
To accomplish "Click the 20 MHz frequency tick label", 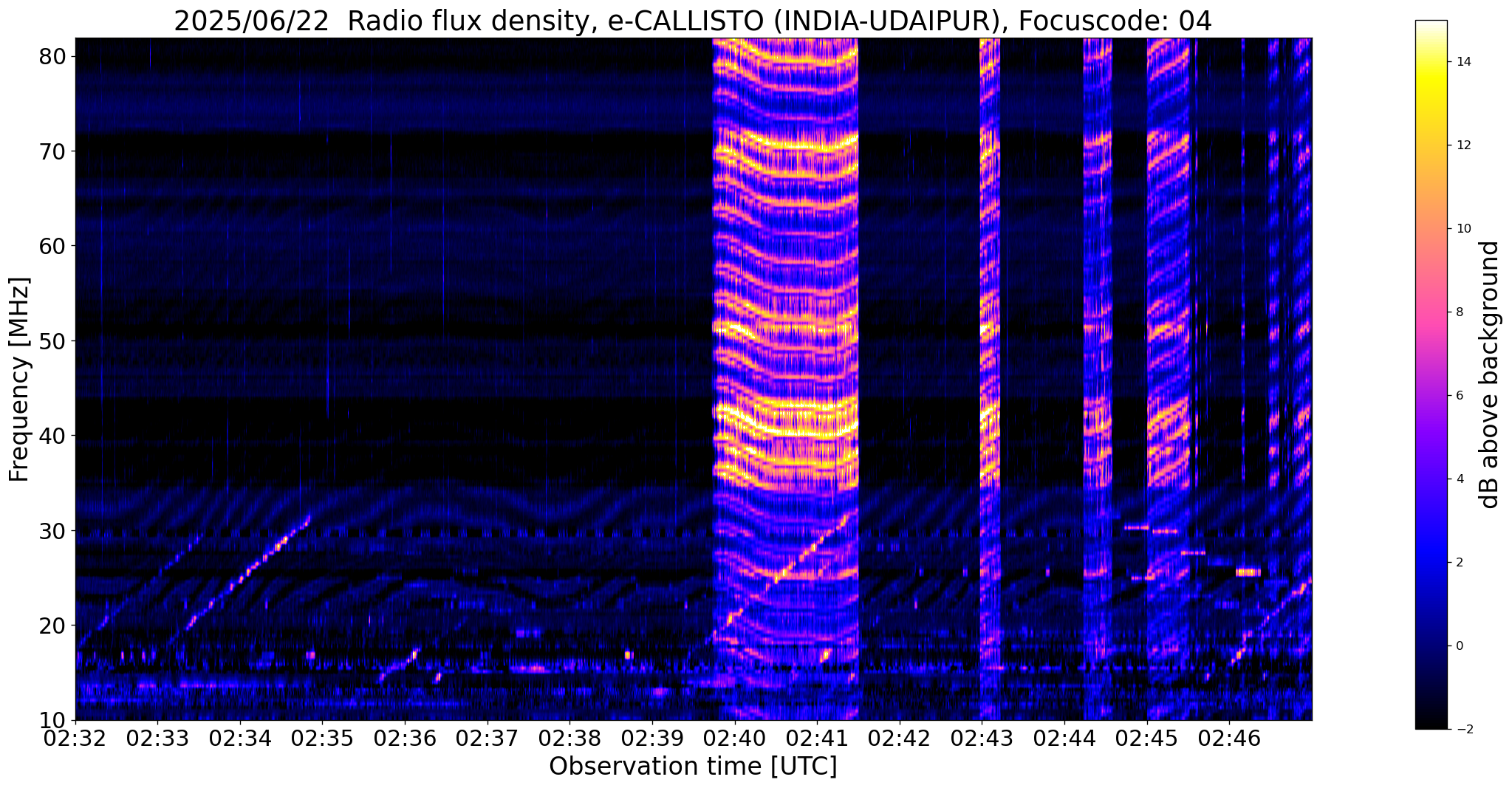I will [x=52, y=626].
